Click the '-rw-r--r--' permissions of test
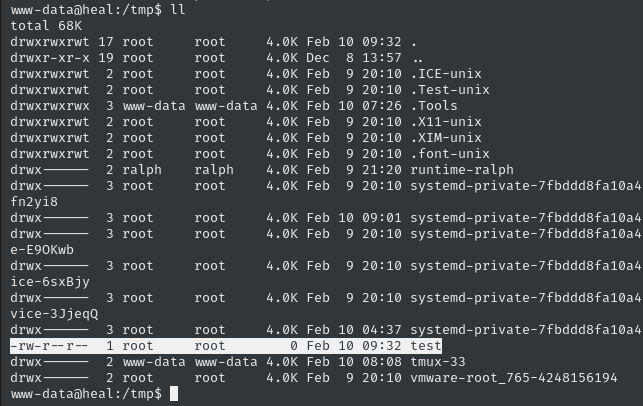 tap(50, 346)
